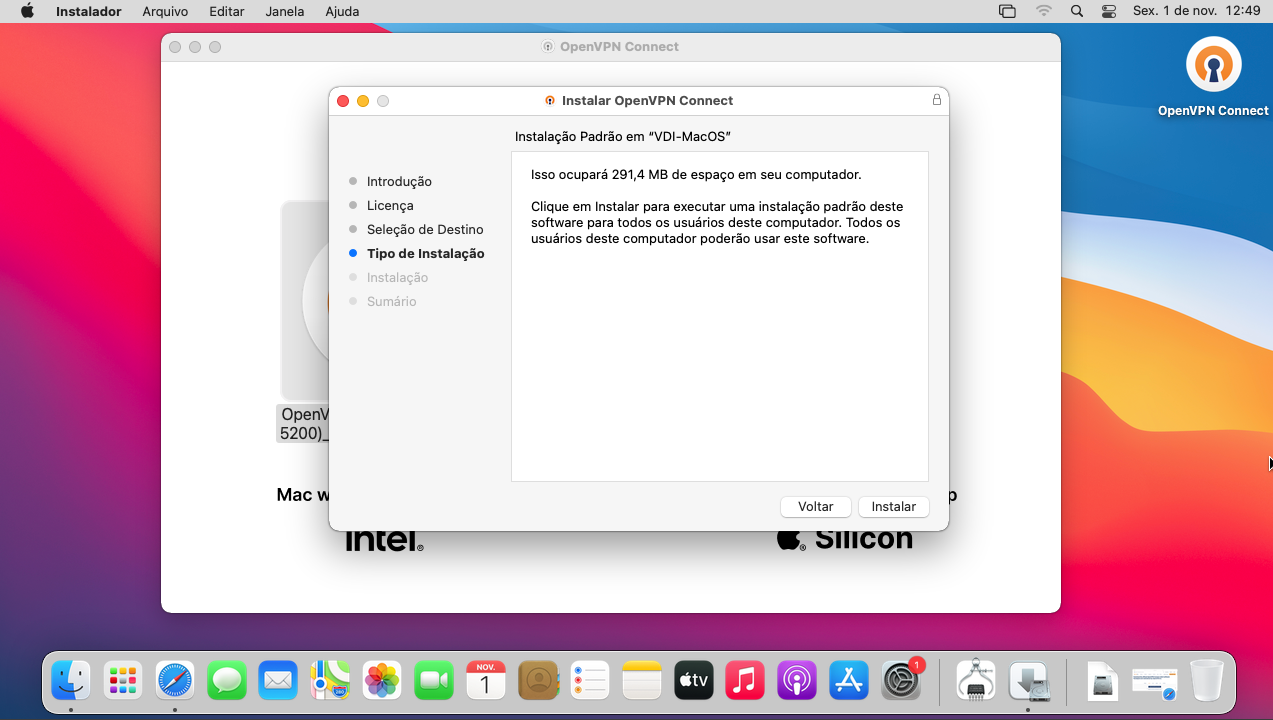The width and height of the screenshot is (1273, 720).
Task: Open Maps from the Dock
Action: [x=330, y=681]
